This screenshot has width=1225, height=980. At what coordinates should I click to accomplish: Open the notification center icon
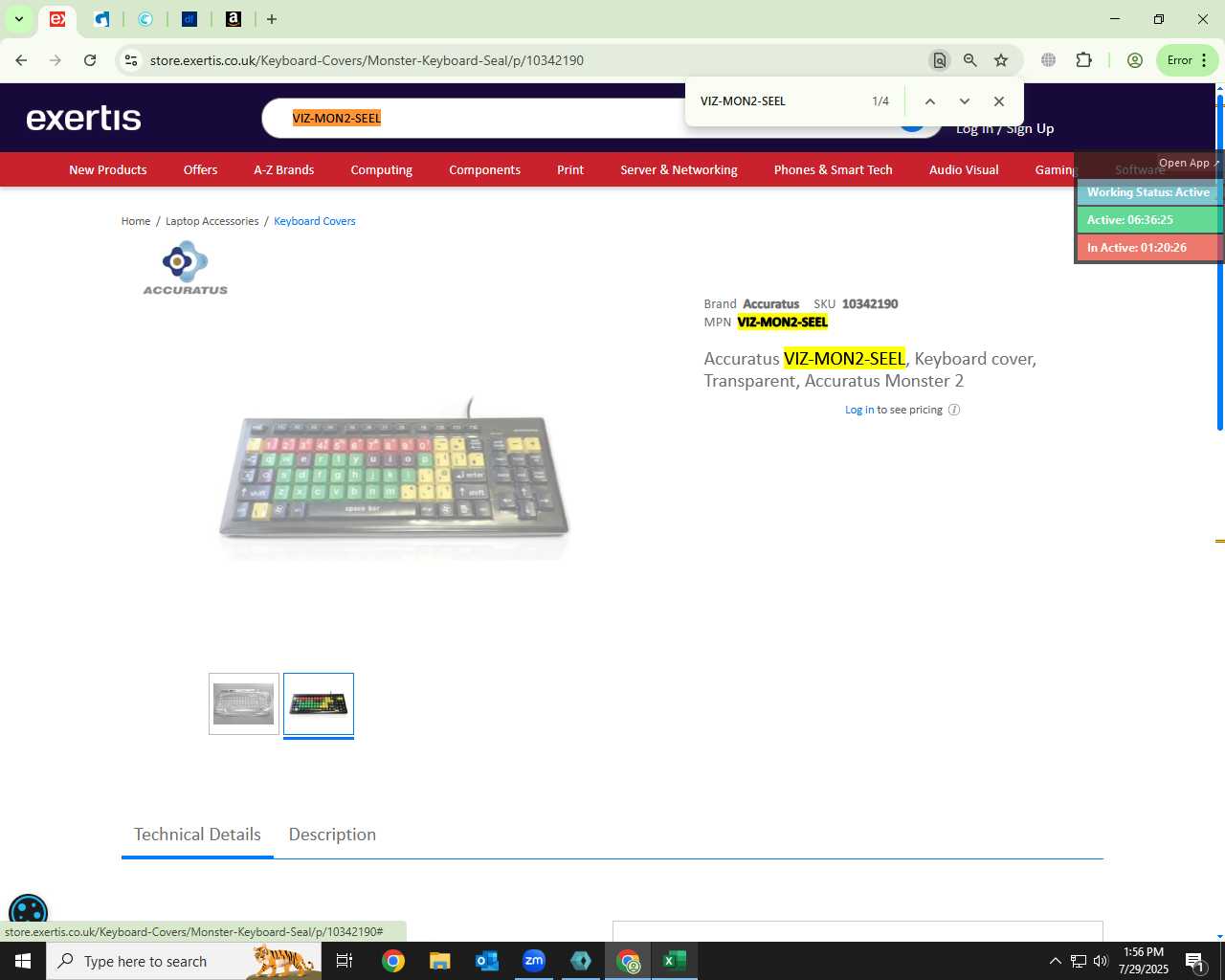(x=1195, y=961)
